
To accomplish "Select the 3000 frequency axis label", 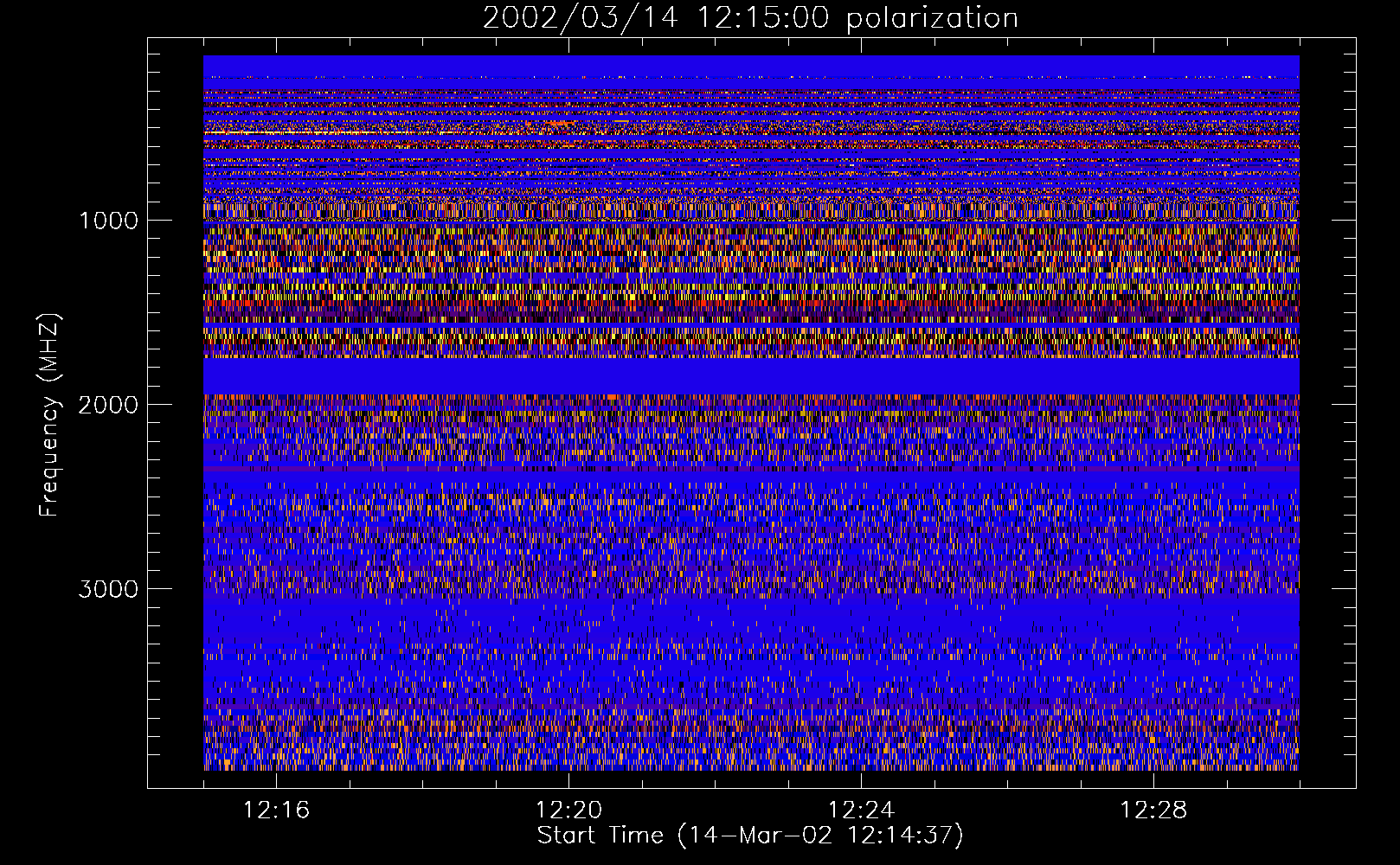I will tap(108, 589).
